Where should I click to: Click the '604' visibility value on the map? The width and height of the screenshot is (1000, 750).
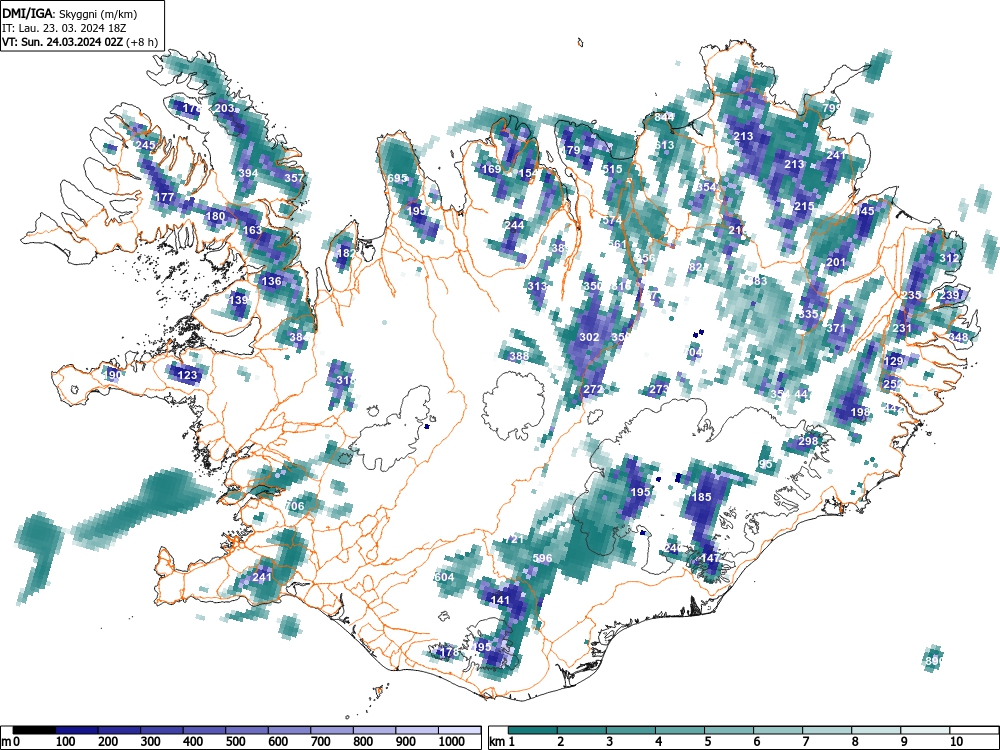[x=444, y=577]
